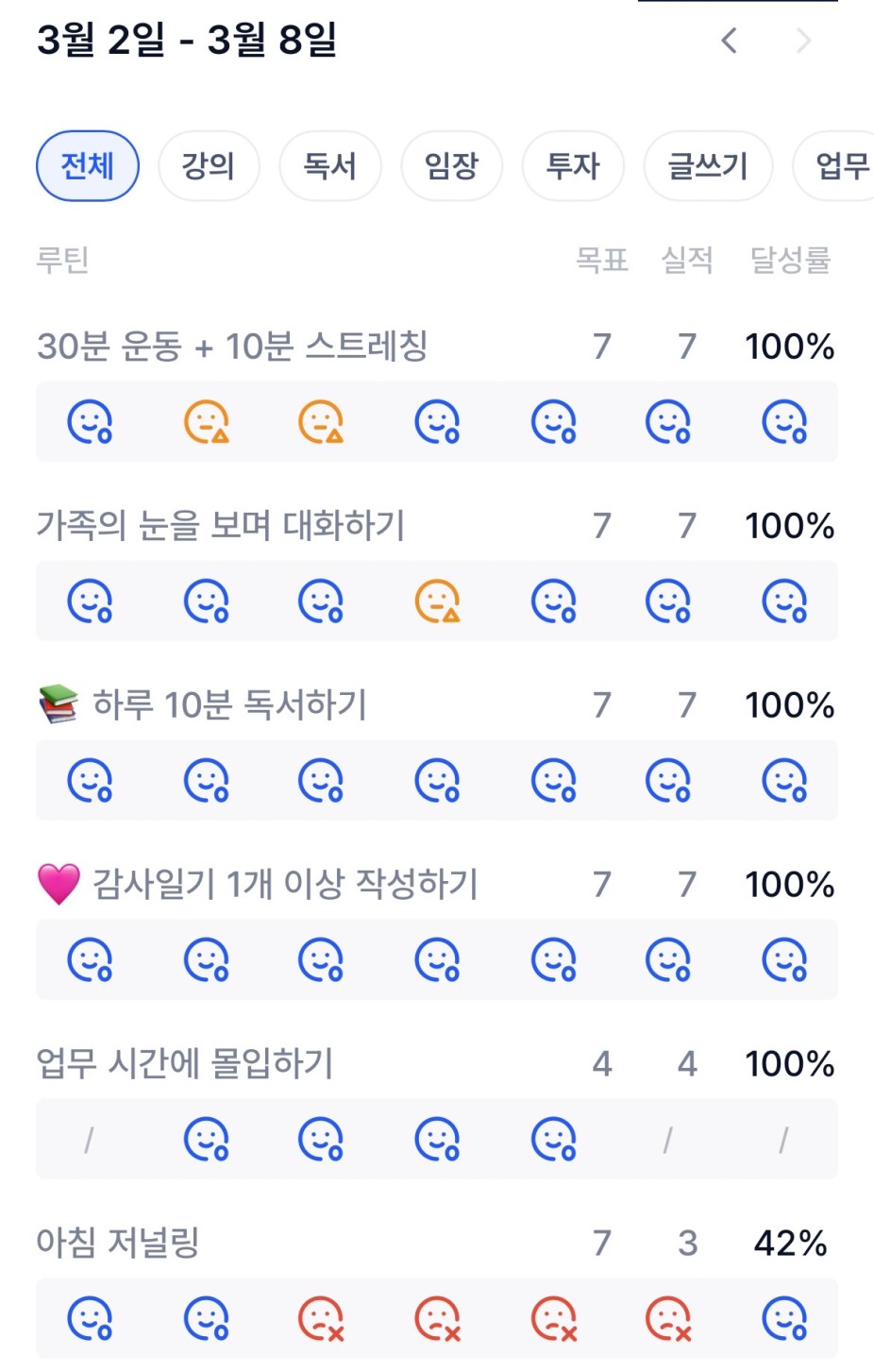Click the last blue face in 아침 저널링
Viewport: 874px width, 1372px height.
[785, 1319]
